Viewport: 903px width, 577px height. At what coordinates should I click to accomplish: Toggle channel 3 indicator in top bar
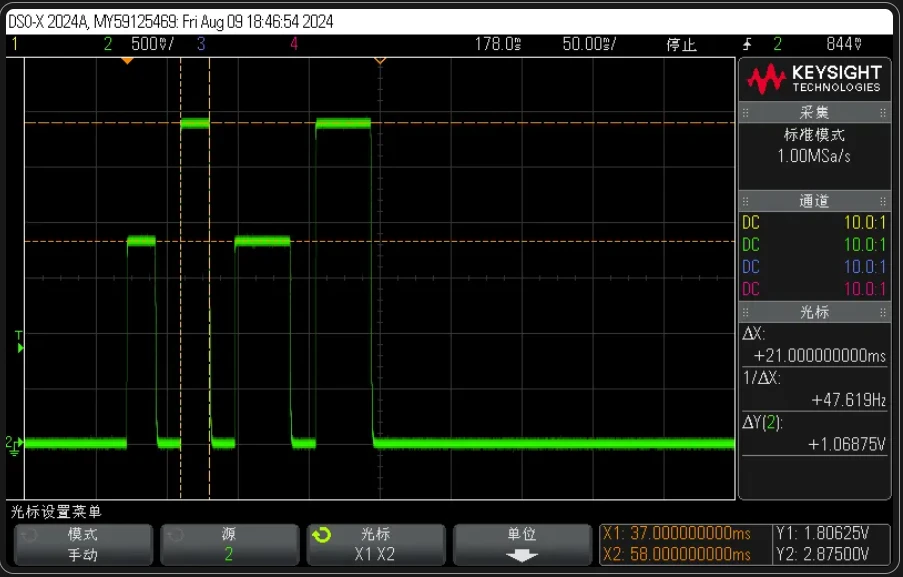click(x=201, y=44)
